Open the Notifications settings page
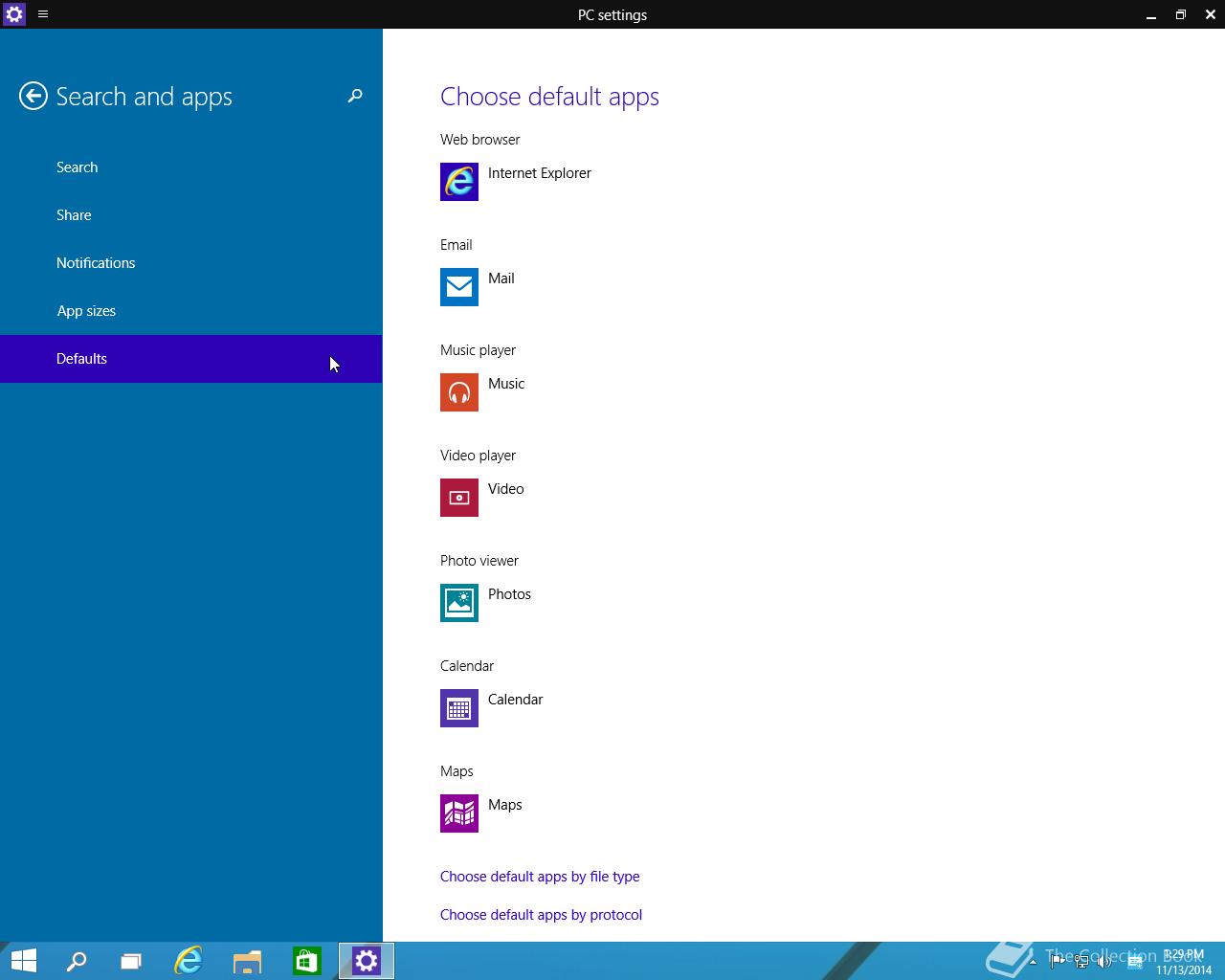 pos(191,263)
